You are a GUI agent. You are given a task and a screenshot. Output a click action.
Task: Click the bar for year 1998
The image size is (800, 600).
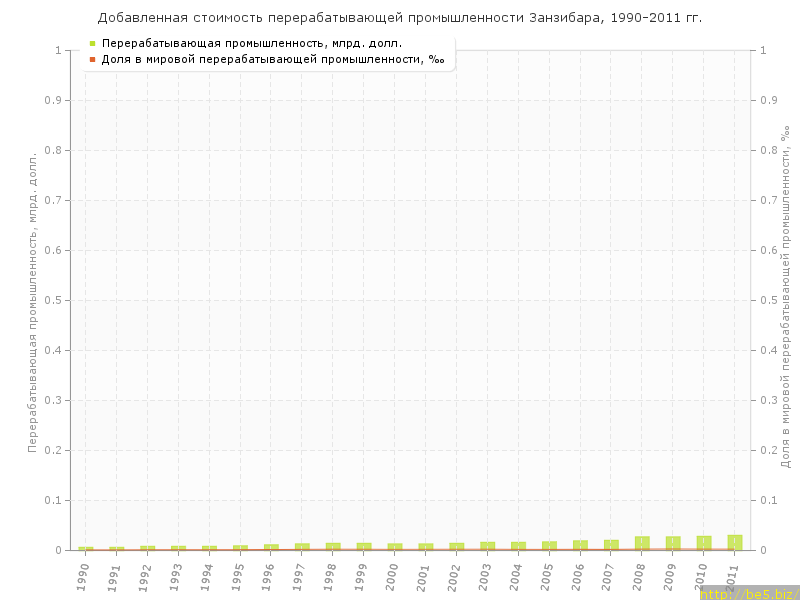333,546
